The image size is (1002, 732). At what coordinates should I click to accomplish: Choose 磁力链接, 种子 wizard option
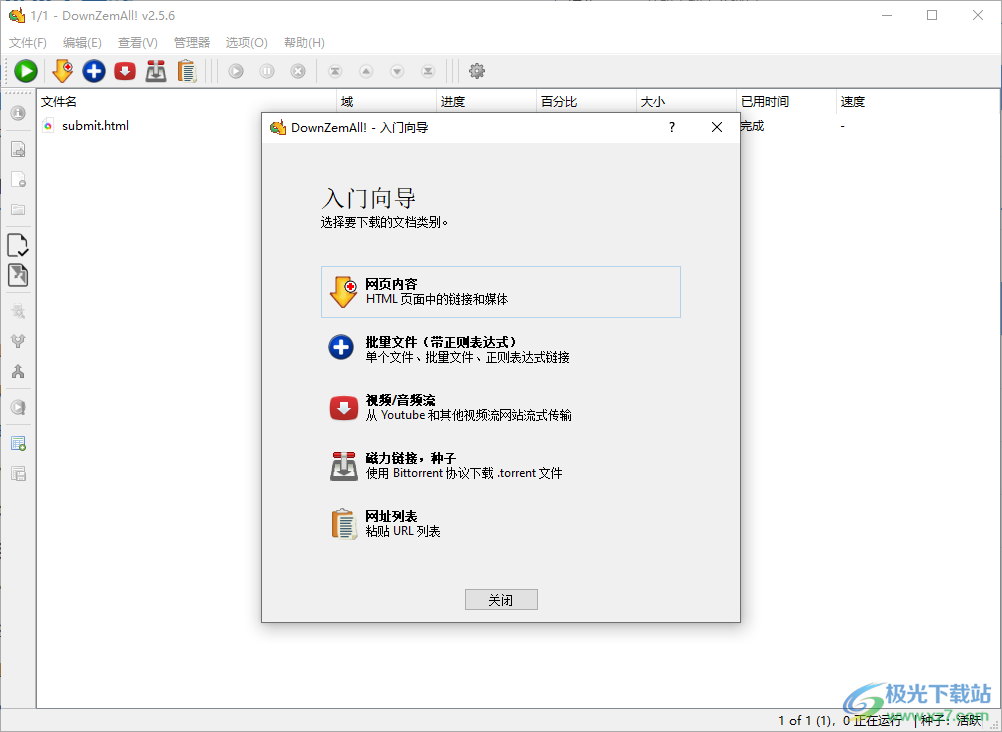tap(500, 465)
